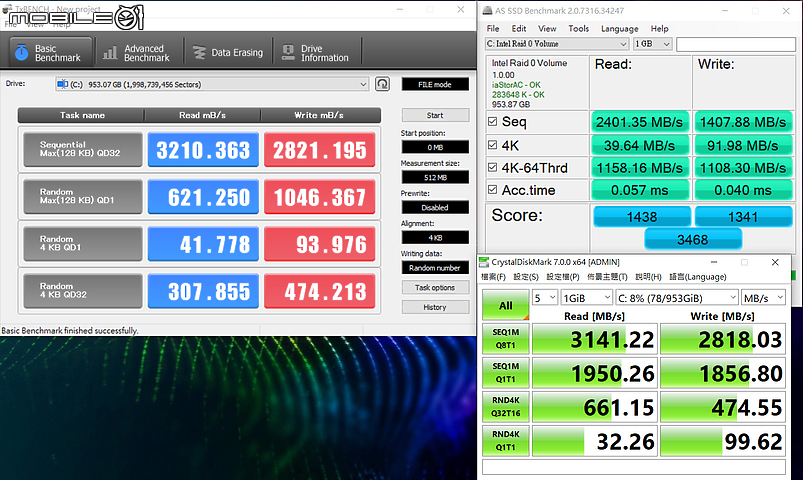
Task: Click the AS SSD read score 1438
Action: click(642, 217)
